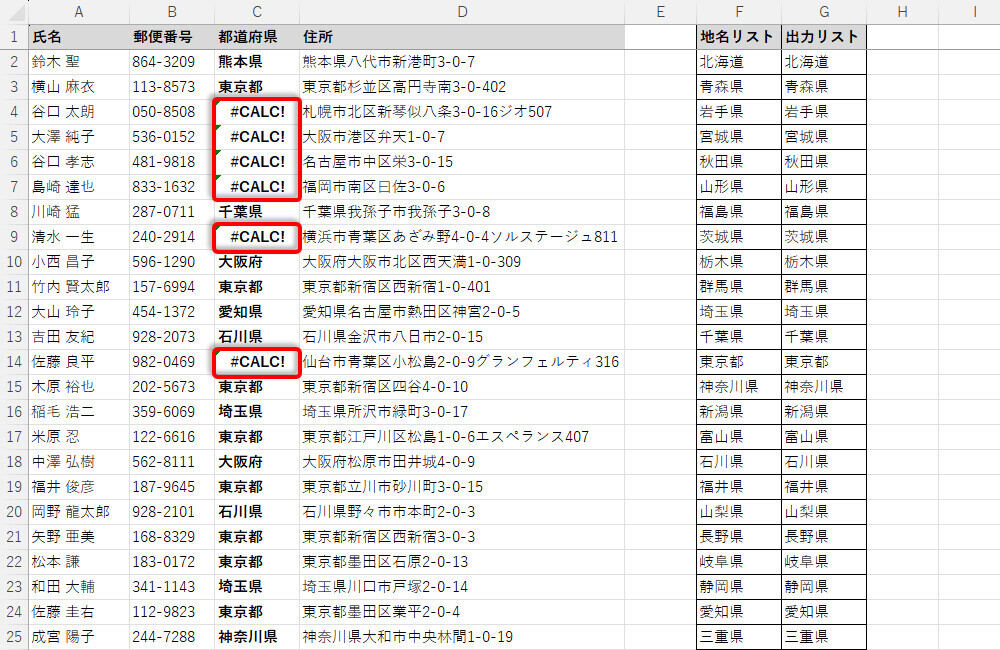The image size is (1000, 650).
Task: Select postal code cell 113-8573
Action: click(171, 87)
